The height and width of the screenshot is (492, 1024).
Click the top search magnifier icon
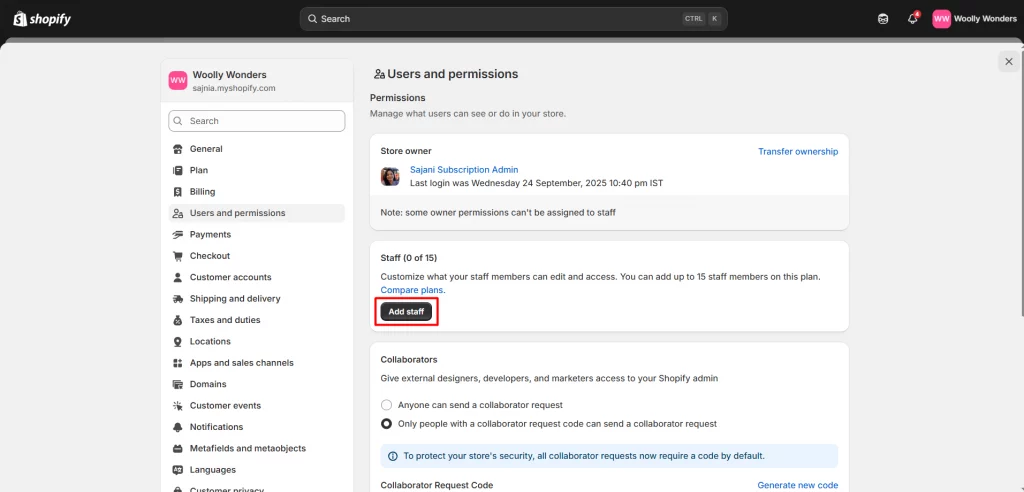coord(312,19)
